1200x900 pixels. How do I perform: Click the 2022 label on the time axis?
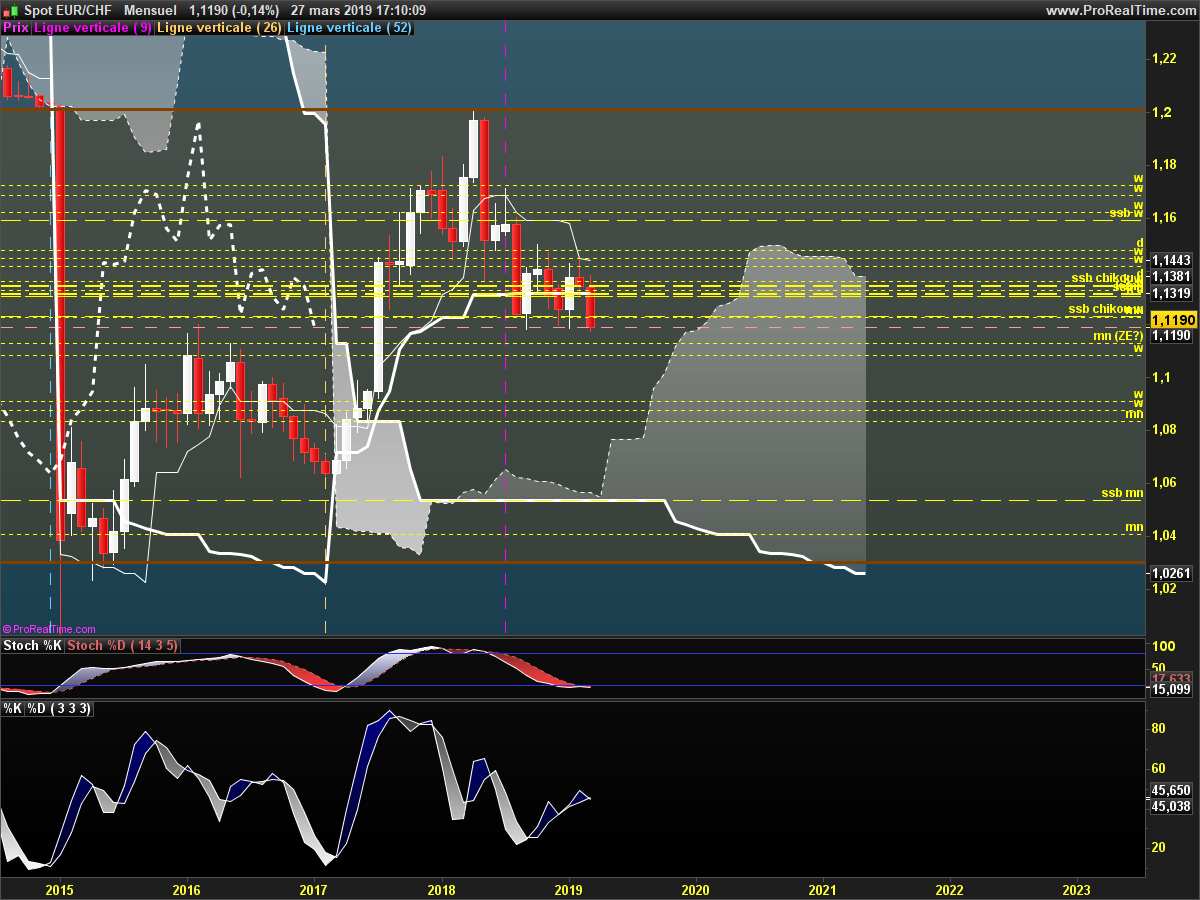point(949,889)
